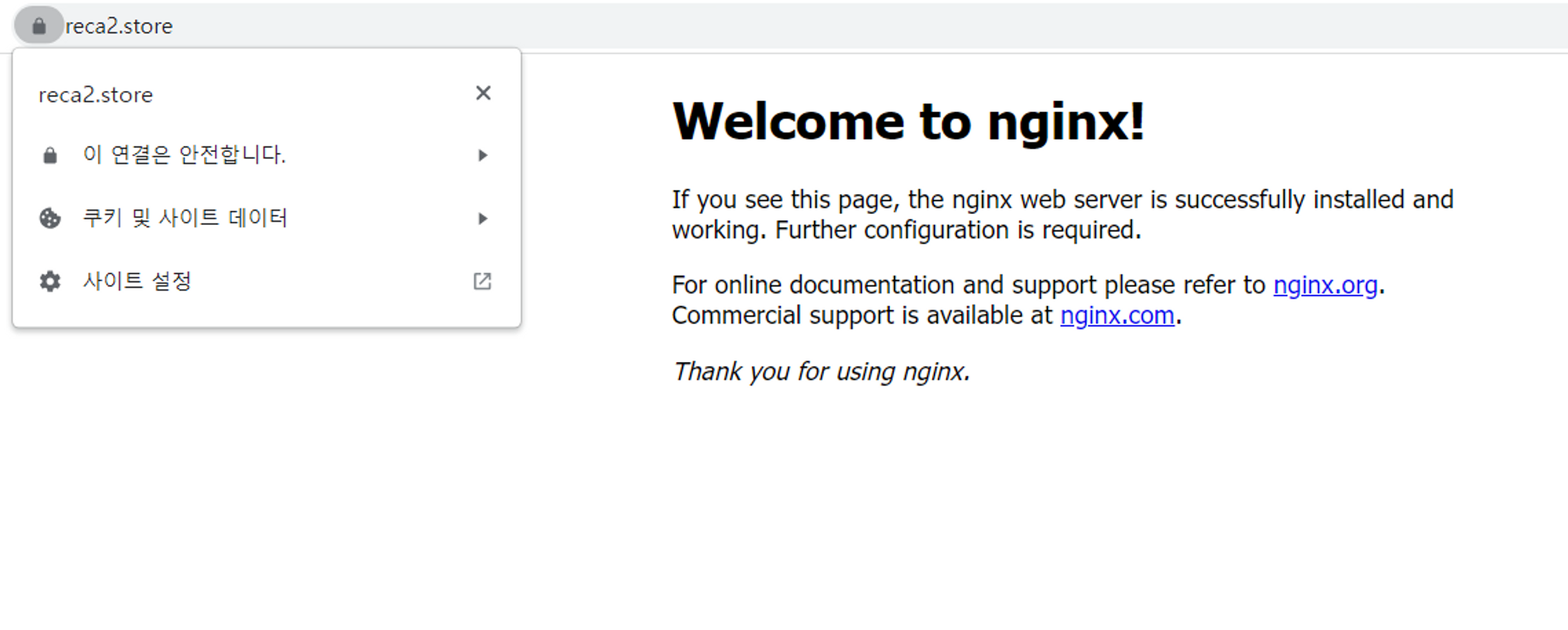Image resolution: width=1568 pixels, height=630 pixels.
Task: Open 쿠키 및 사이트 데이터 submenu
Action: [x=267, y=218]
